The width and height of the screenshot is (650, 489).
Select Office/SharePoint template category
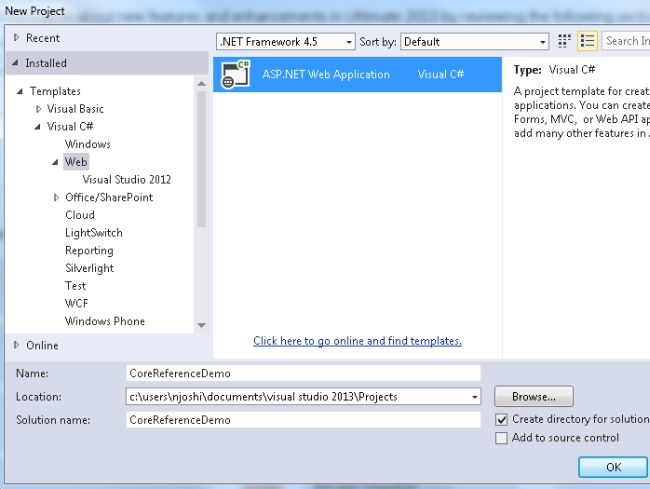[109, 197]
